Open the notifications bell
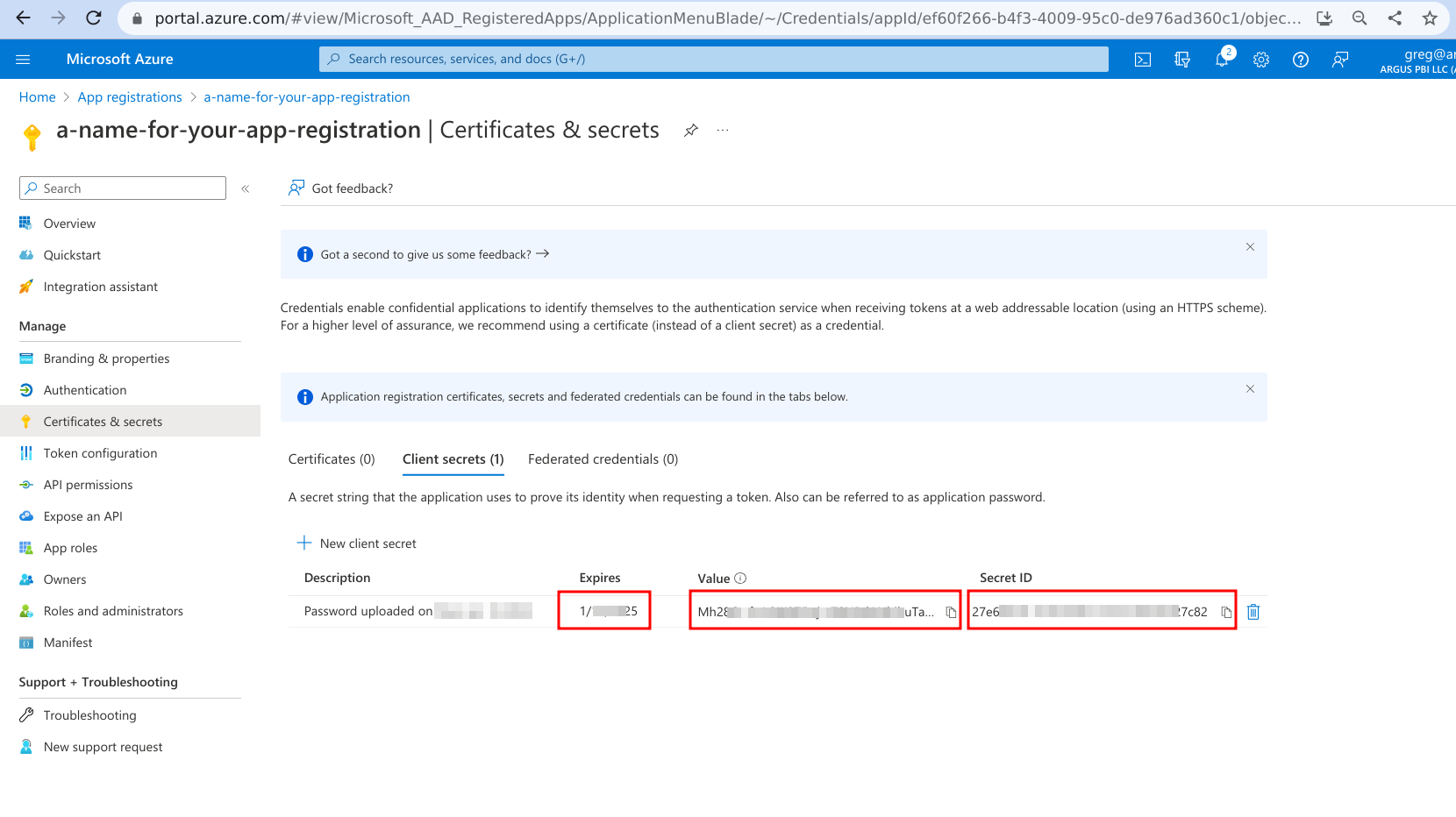 1222,60
